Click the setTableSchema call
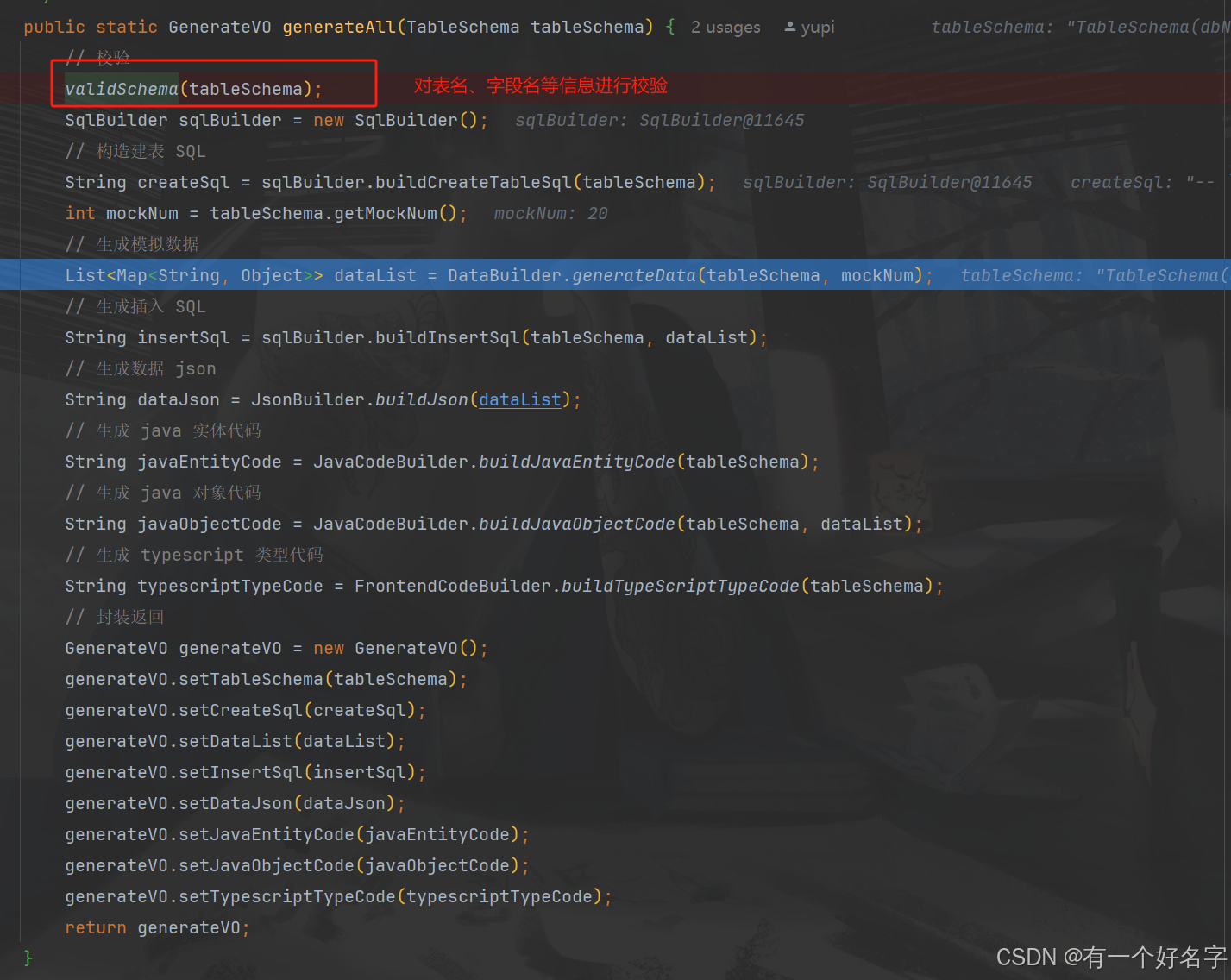Viewport: 1231px width, 980px height. tap(251, 679)
